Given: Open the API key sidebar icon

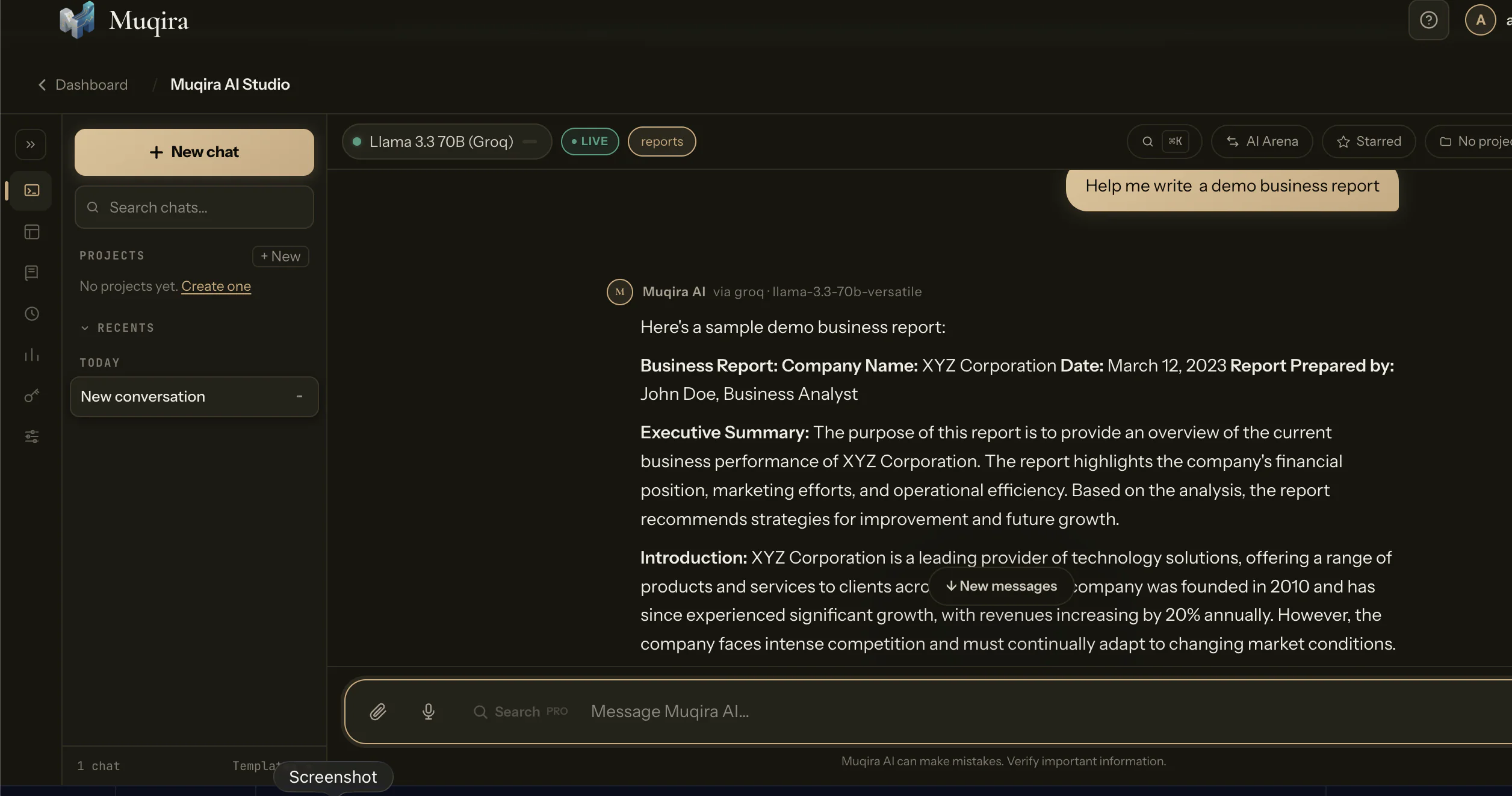Looking at the screenshot, I should pyautogui.click(x=31, y=396).
